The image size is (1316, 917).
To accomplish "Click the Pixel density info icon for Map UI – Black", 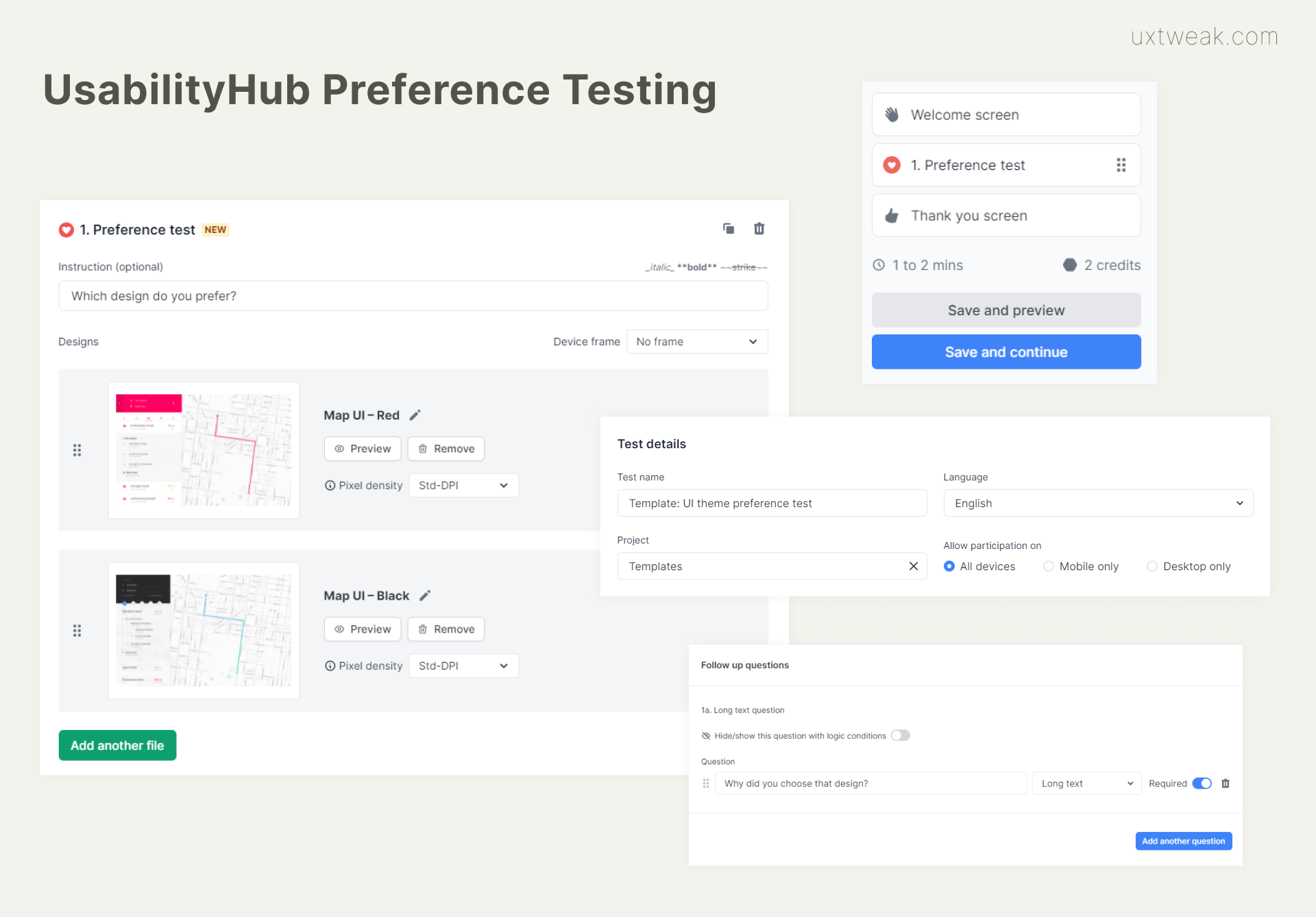I will 330,665.
